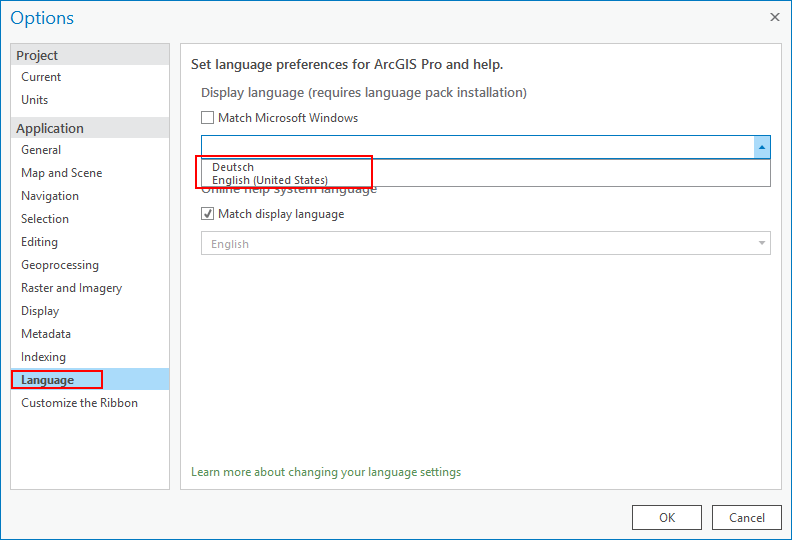Screen dimensions: 792x540
Task: Click the Application section header
Action: click(90, 128)
